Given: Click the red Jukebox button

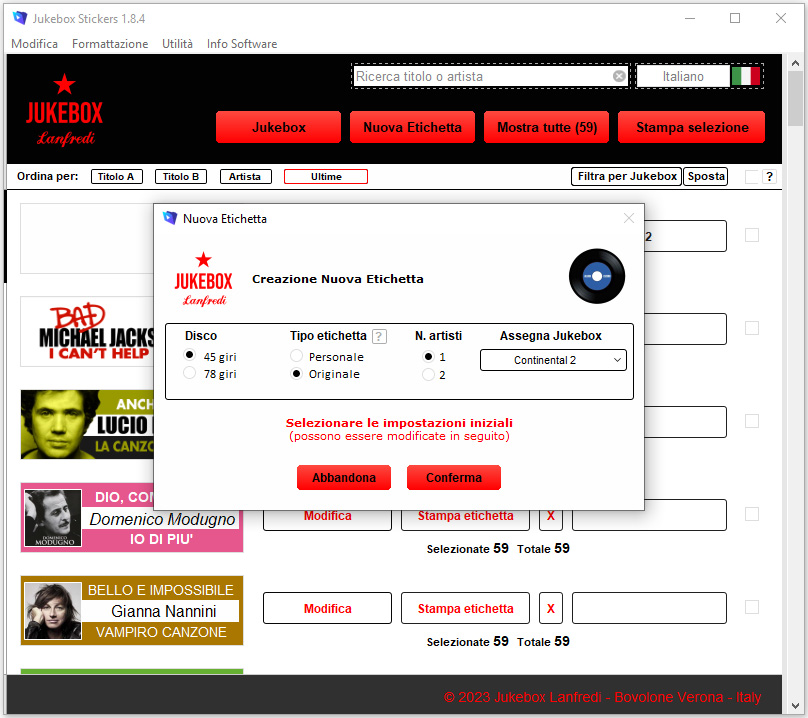Looking at the screenshot, I should tap(278, 127).
